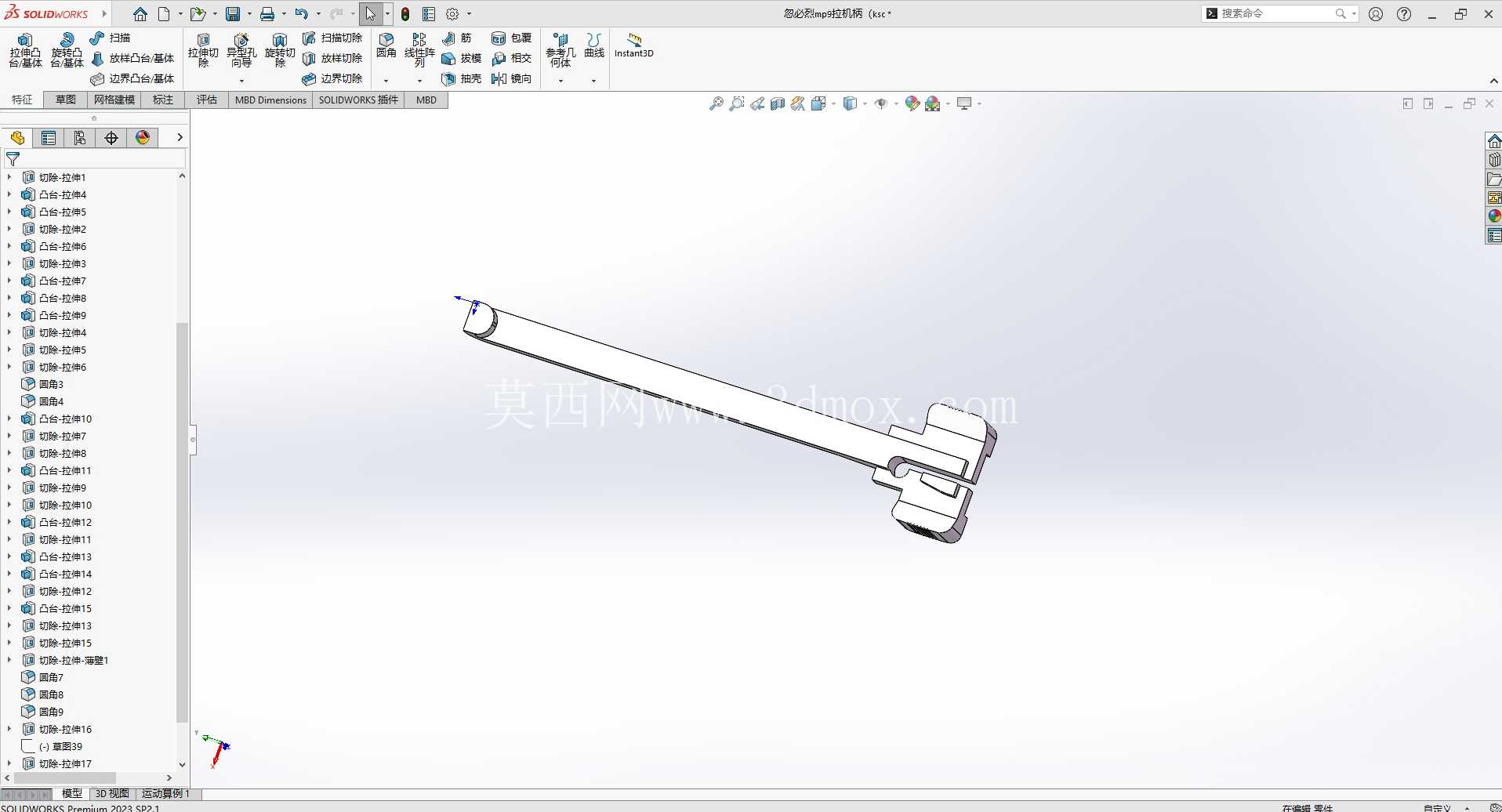The height and width of the screenshot is (812, 1502).
Task: Switch to the MBD Dimensions tab
Action: pos(270,100)
